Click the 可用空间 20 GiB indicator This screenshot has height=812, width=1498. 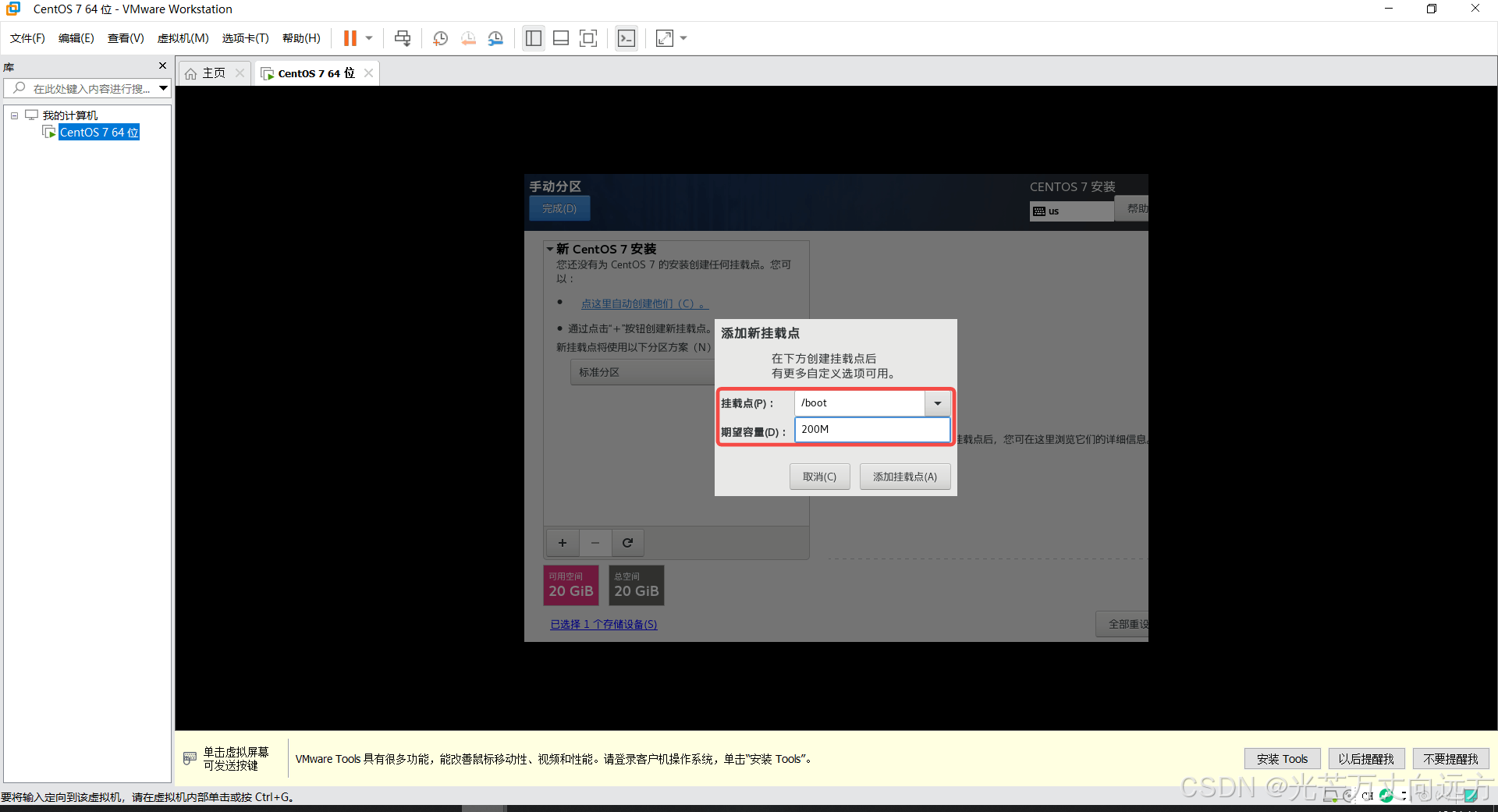tap(571, 586)
